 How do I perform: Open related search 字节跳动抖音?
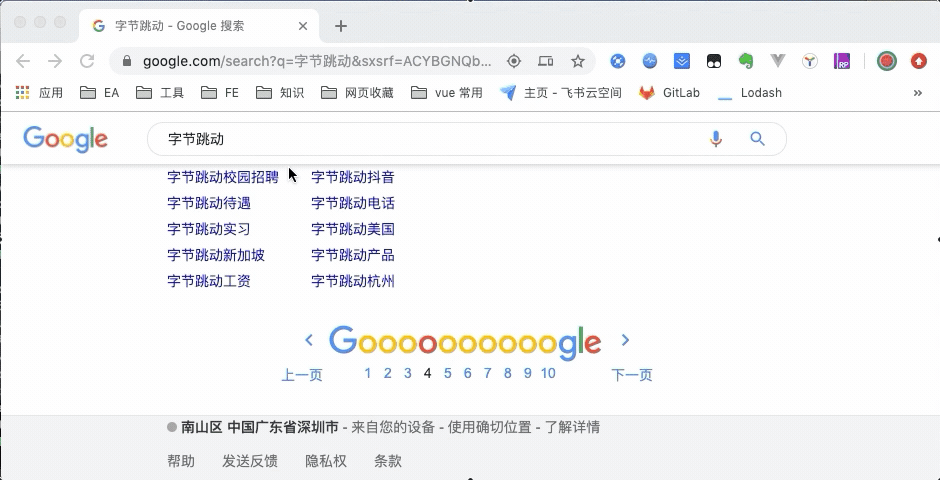tap(352, 177)
